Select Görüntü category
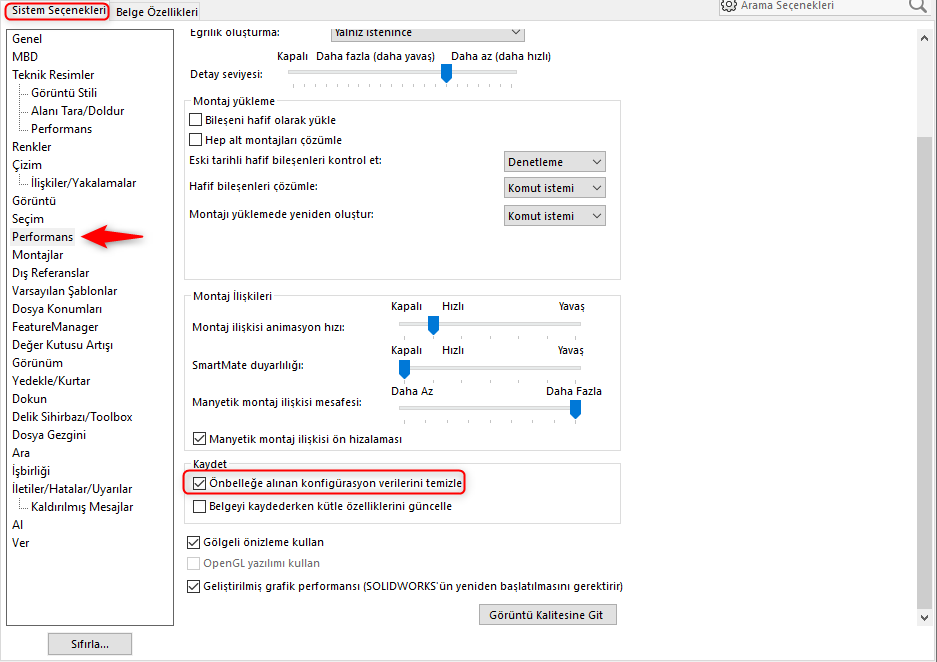 (x=34, y=201)
